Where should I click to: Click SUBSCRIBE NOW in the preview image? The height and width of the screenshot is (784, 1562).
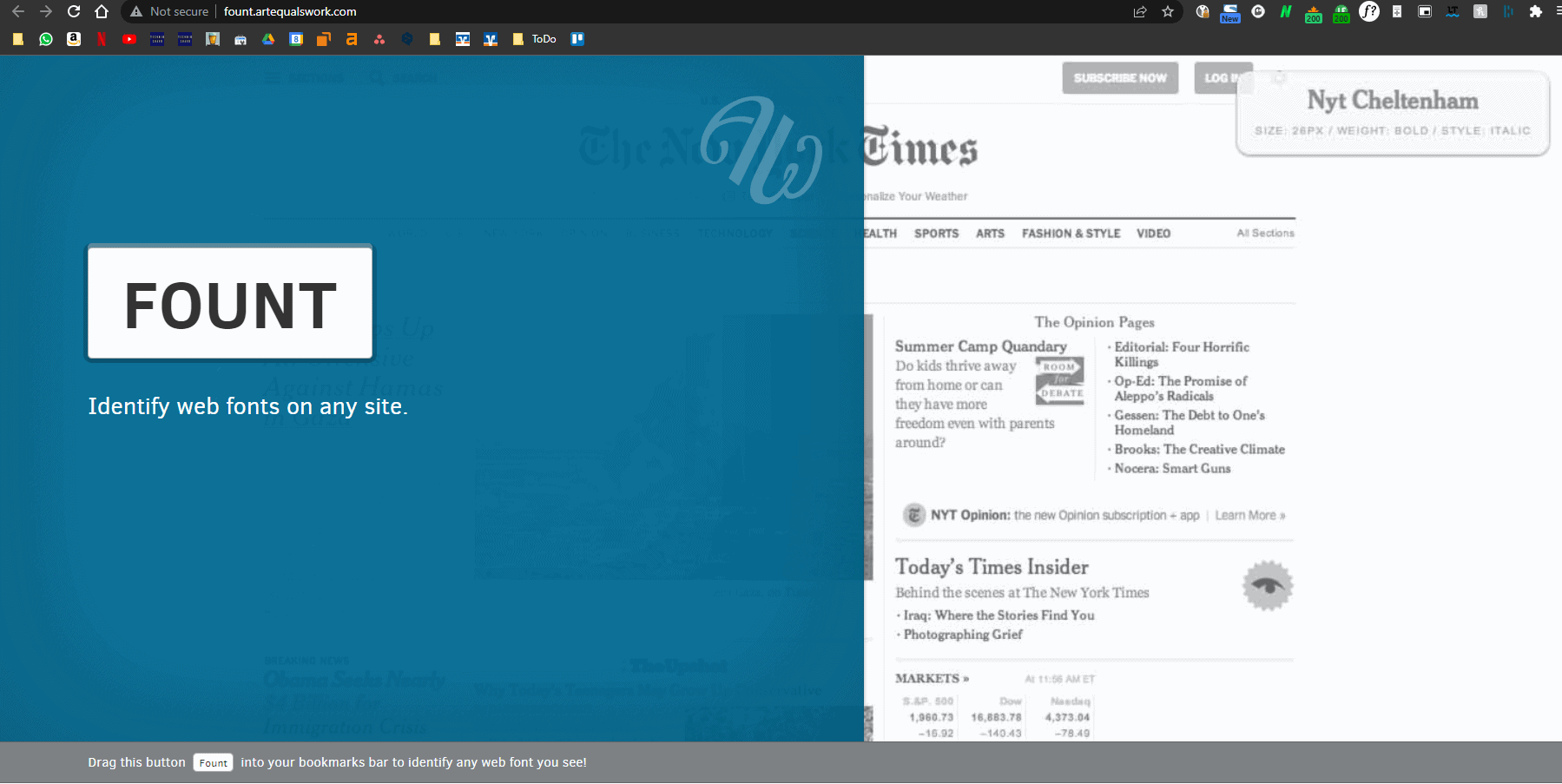tap(1120, 78)
